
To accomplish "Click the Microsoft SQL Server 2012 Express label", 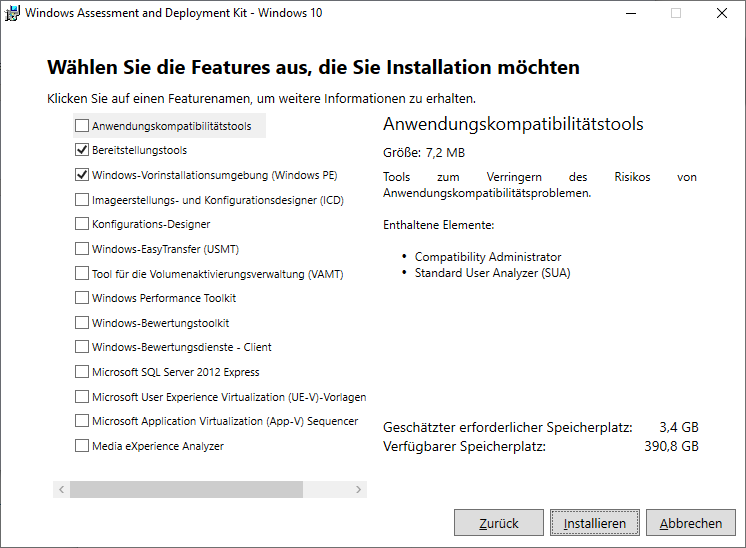I will click(x=176, y=372).
